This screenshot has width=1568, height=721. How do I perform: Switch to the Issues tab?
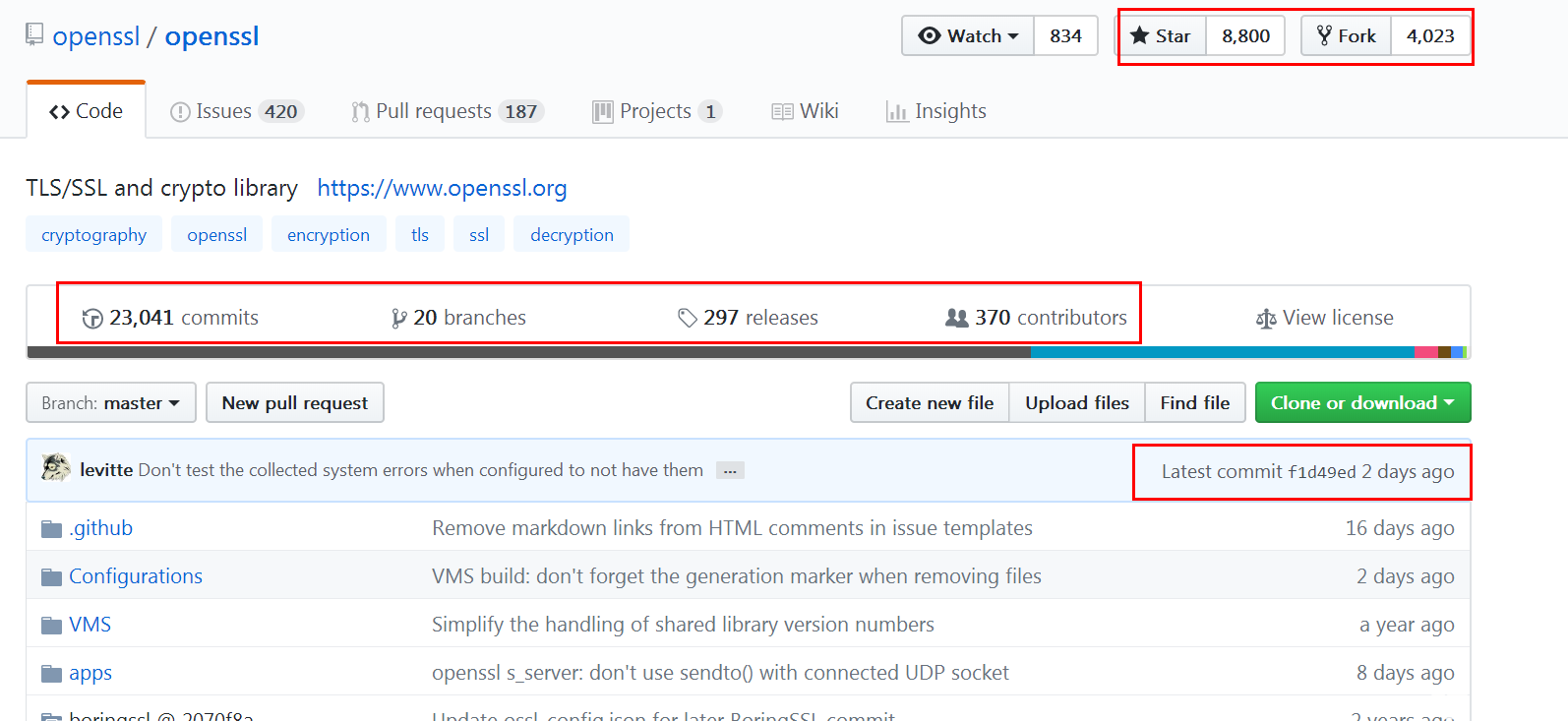pos(236,111)
